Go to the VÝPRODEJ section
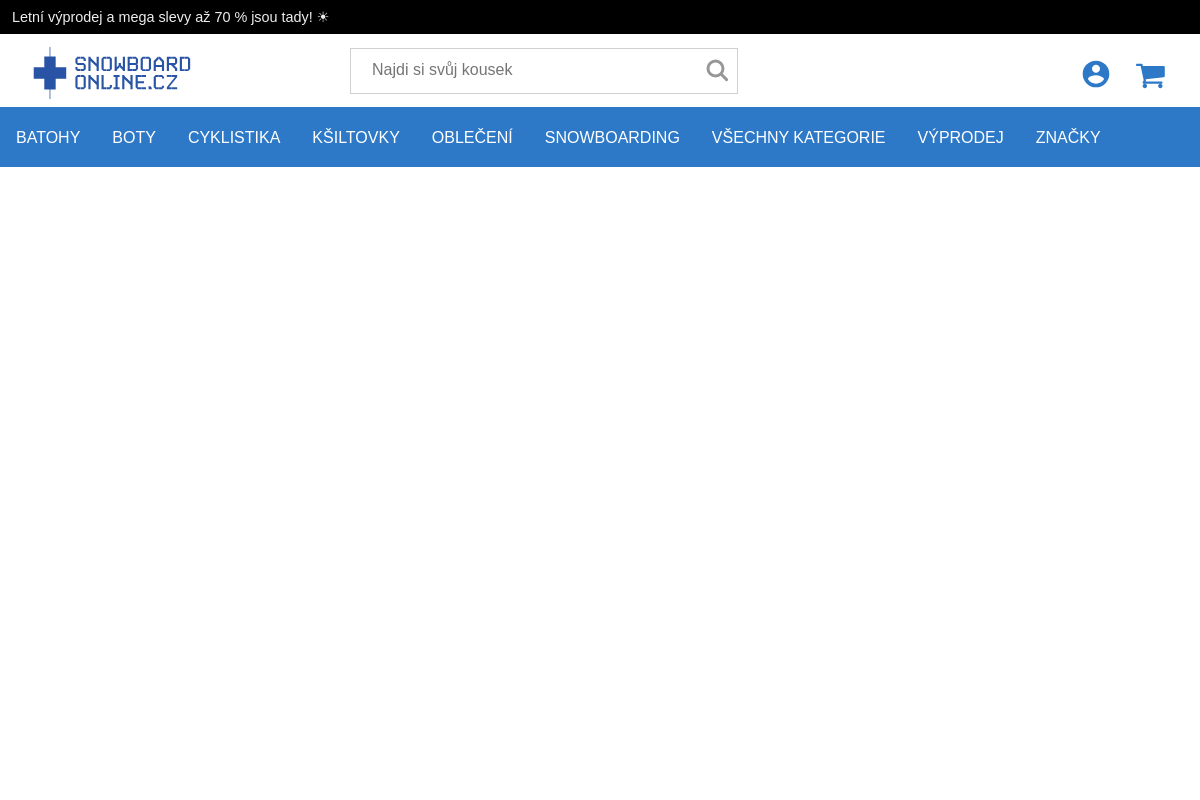The image size is (1200, 800). pyautogui.click(x=960, y=138)
